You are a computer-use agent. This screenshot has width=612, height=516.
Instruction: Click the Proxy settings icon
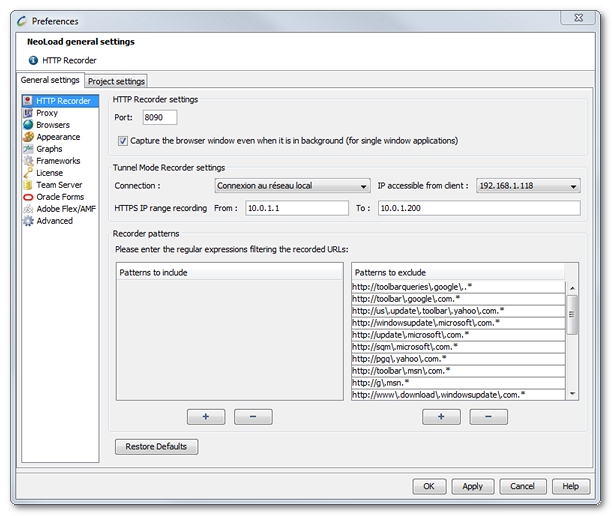coord(28,113)
